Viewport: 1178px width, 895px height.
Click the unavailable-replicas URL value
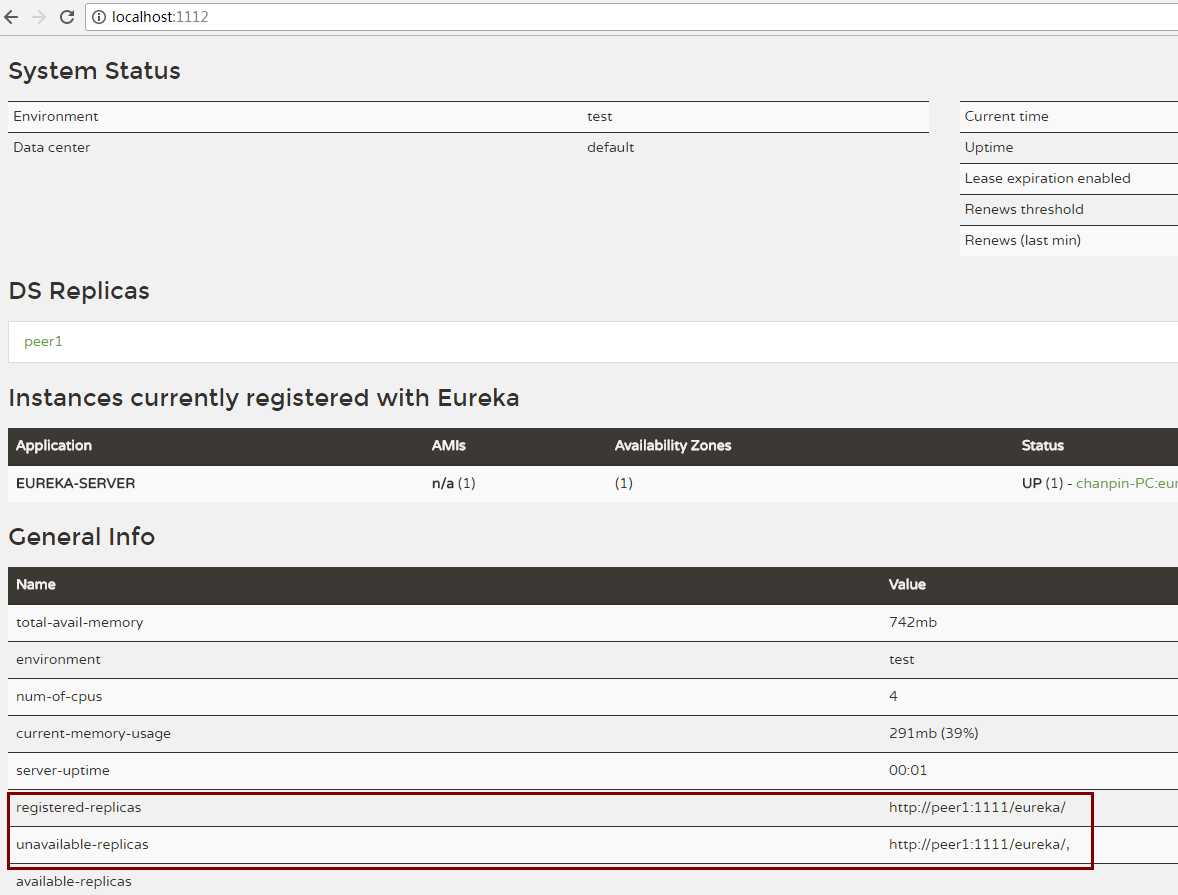pos(979,844)
